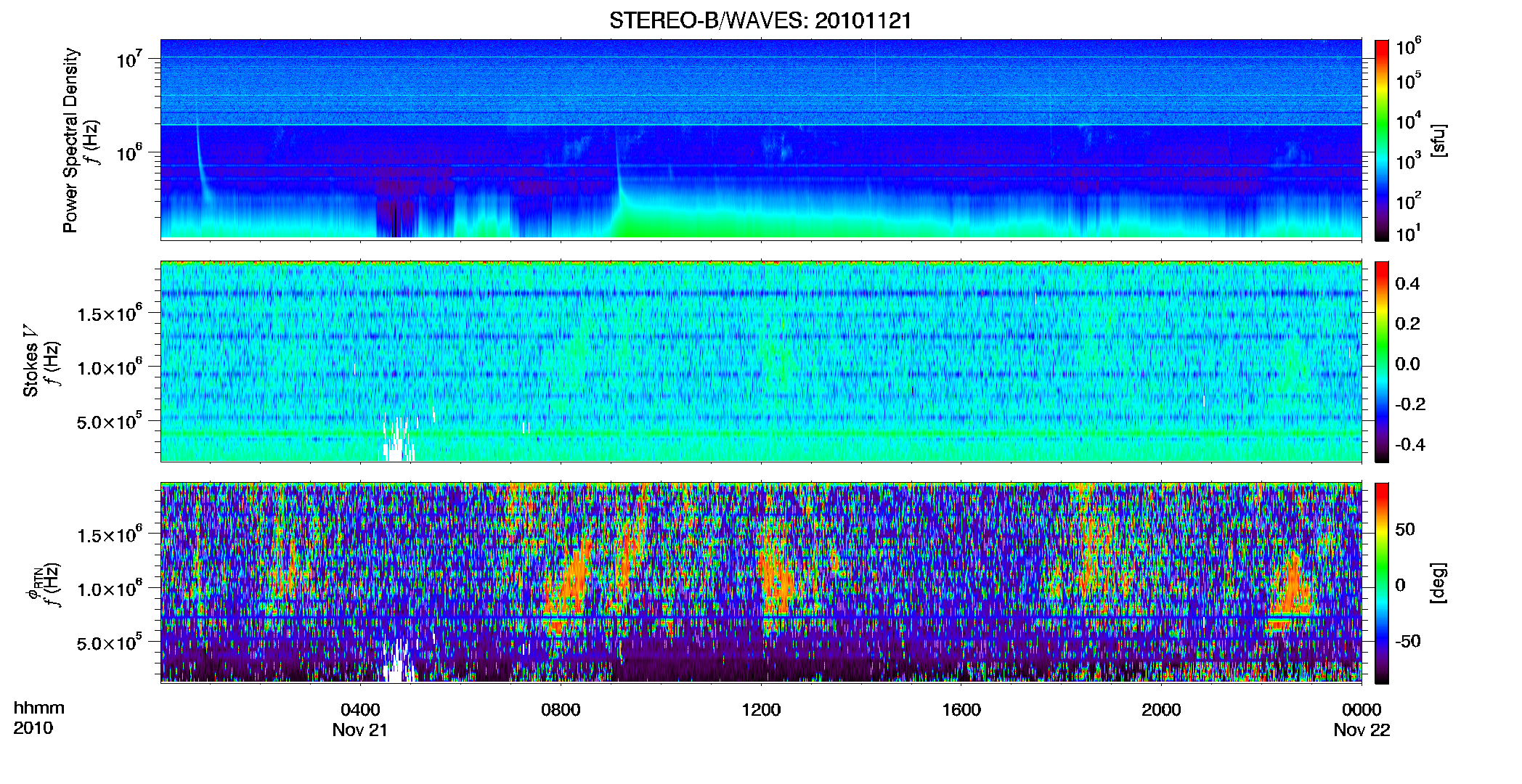The width and height of the screenshot is (1522, 784).
Task: Click the φRTN axis label
Action: point(33,584)
